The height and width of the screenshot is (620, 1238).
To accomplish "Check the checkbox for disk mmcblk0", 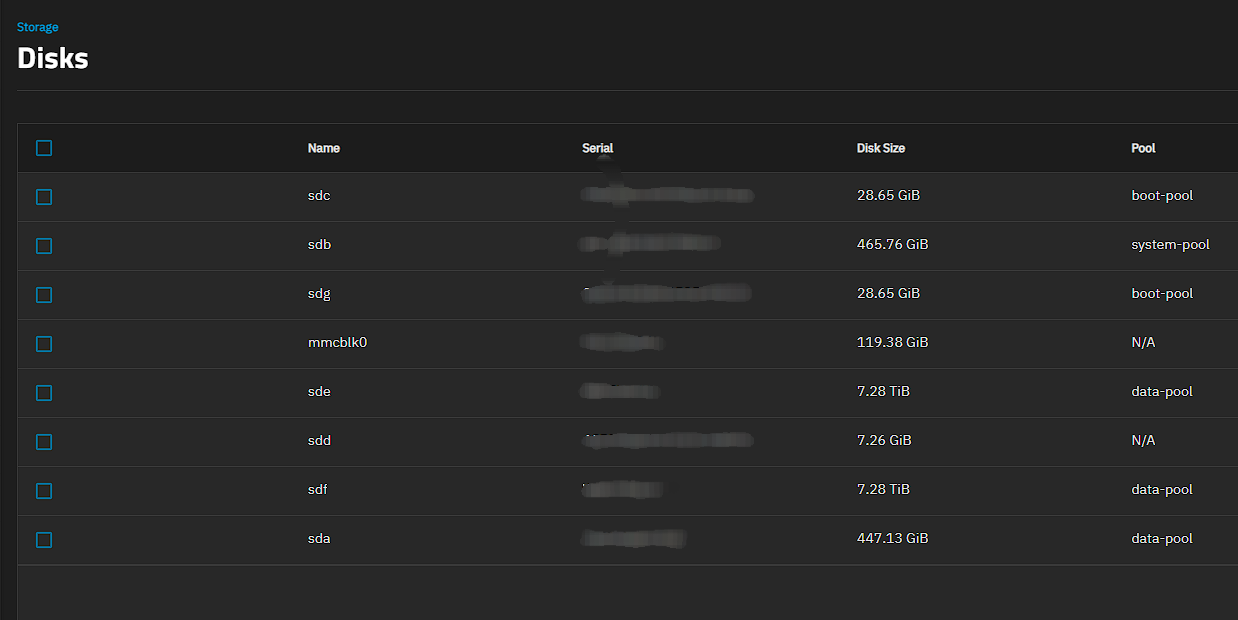I will tap(43, 344).
